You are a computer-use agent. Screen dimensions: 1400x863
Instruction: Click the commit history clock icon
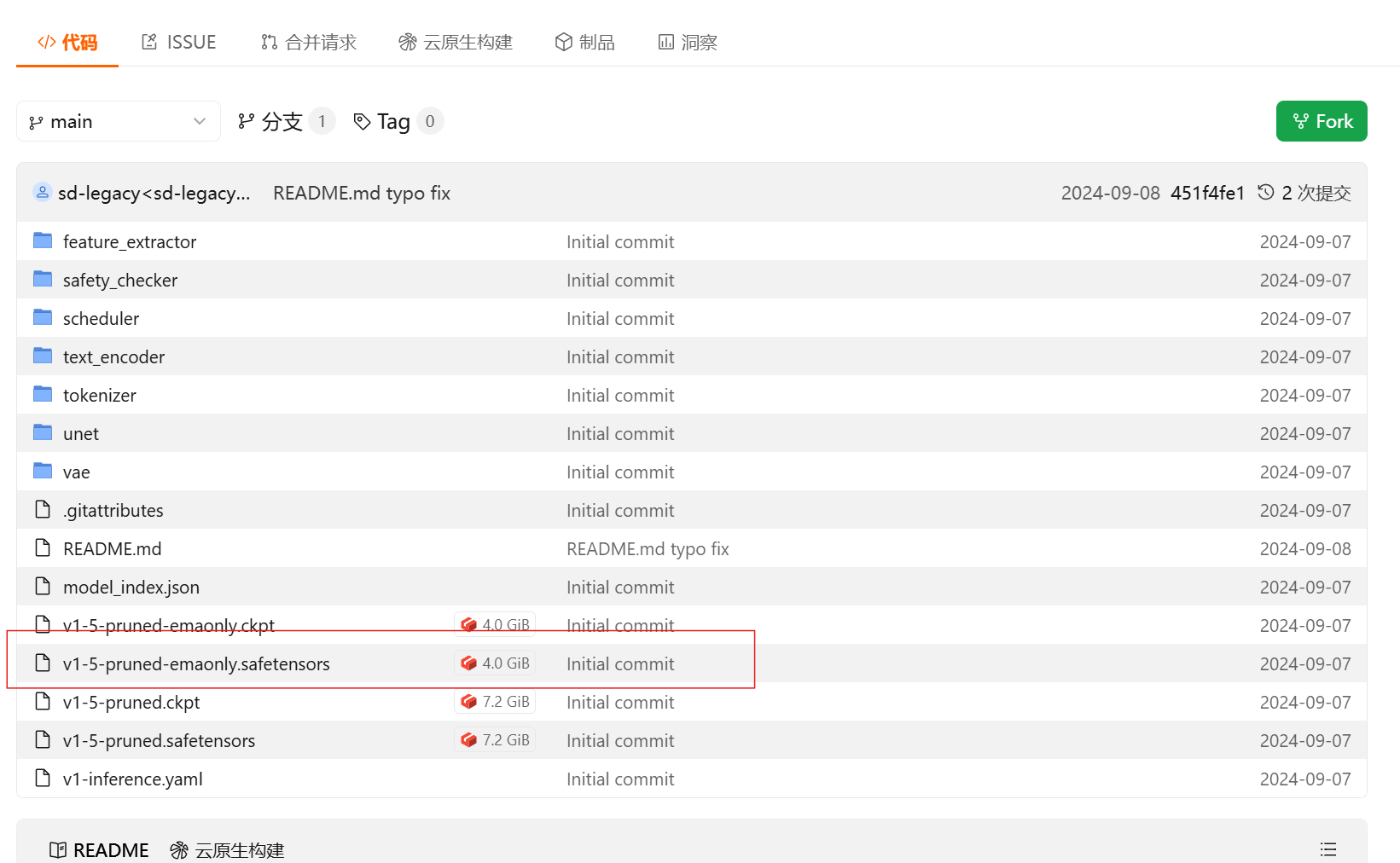pyautogui.click(x=1265, y=192)
